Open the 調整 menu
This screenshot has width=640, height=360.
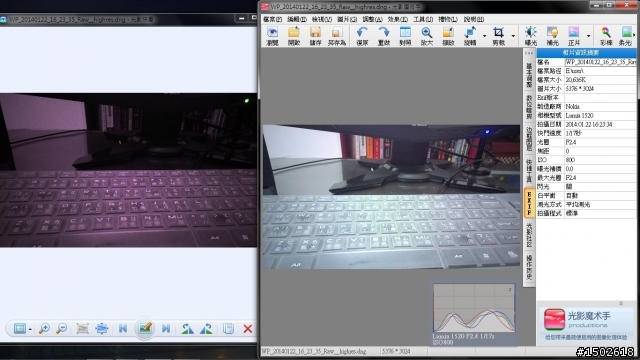point(372,19)
